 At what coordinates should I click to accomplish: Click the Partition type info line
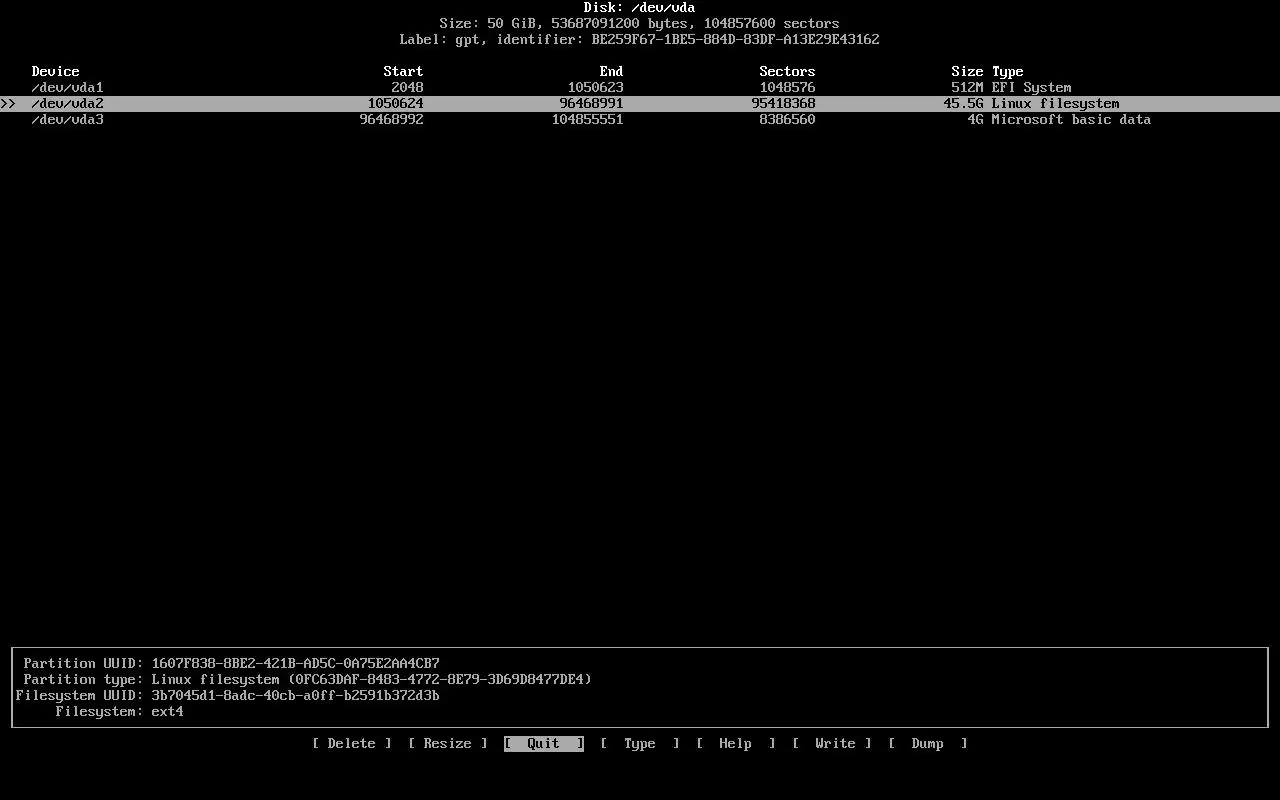(x=307, y=679)
